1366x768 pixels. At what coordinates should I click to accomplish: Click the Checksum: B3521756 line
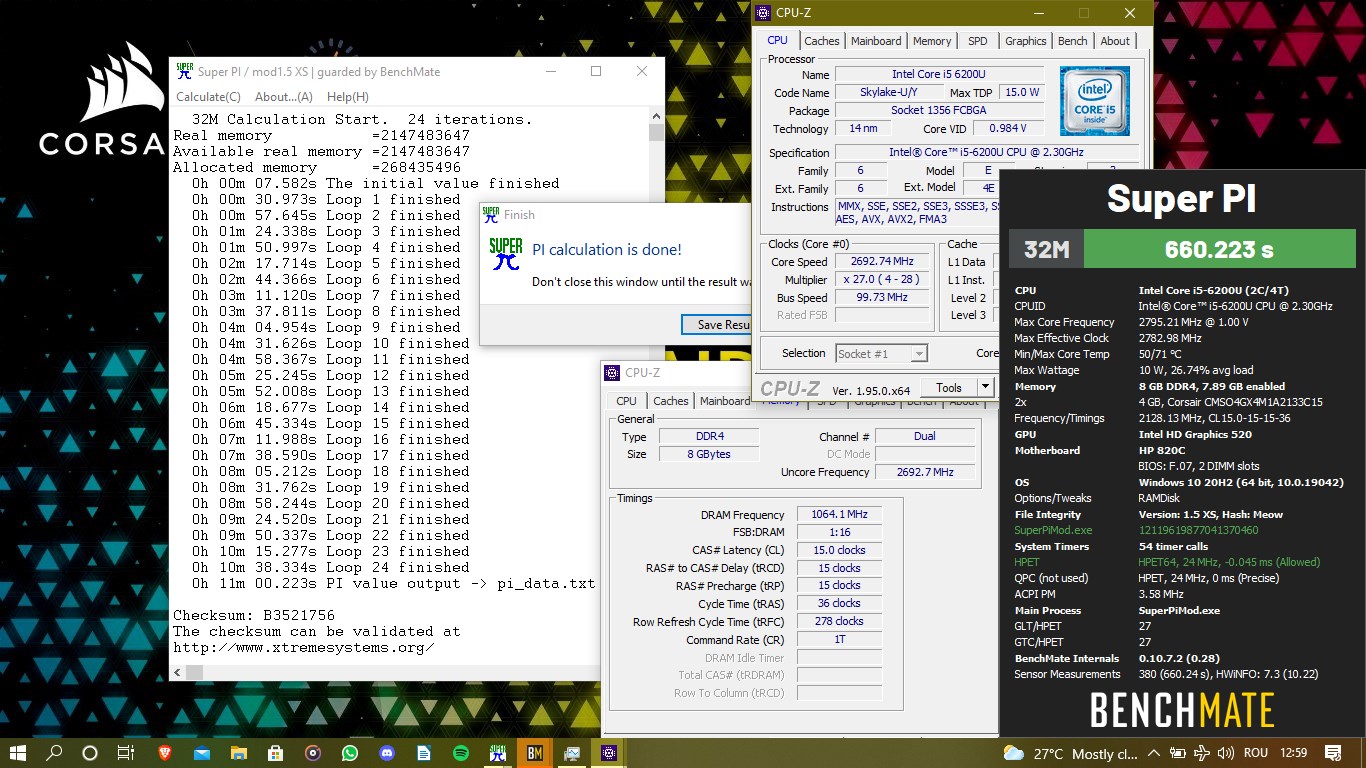(x=254, y=615)
